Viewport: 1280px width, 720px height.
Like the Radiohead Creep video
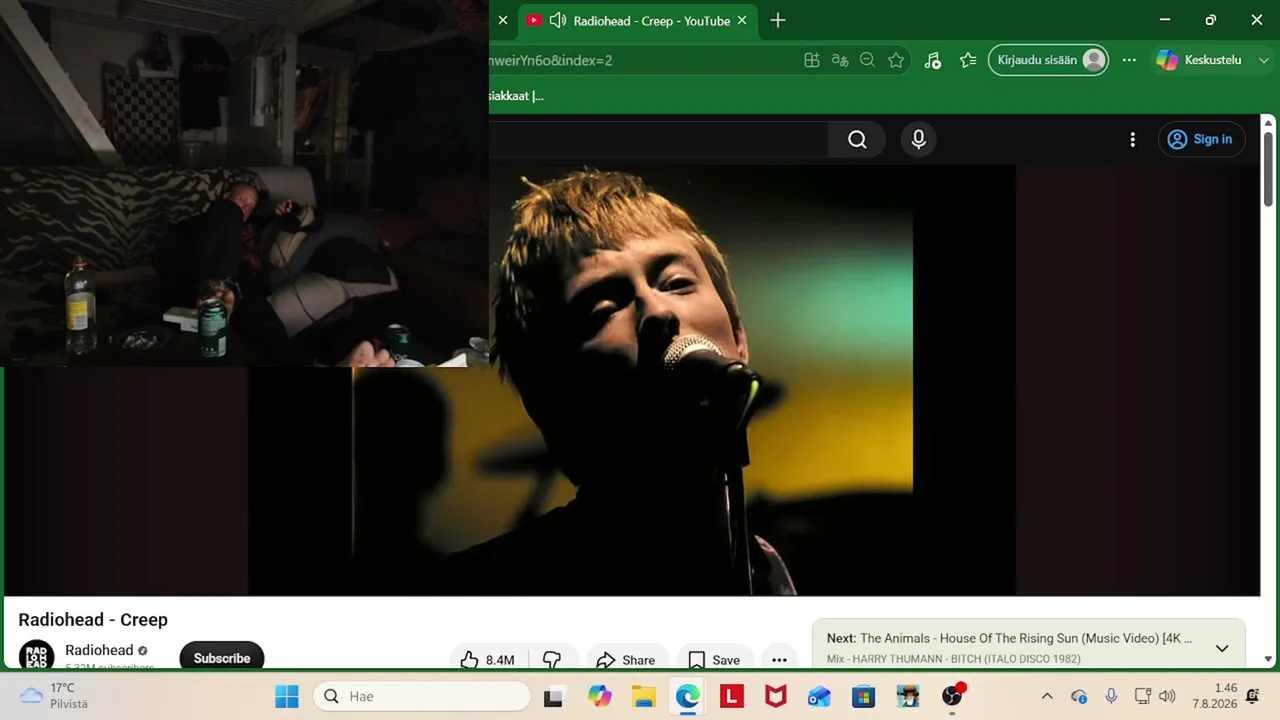tap(488, 660)
